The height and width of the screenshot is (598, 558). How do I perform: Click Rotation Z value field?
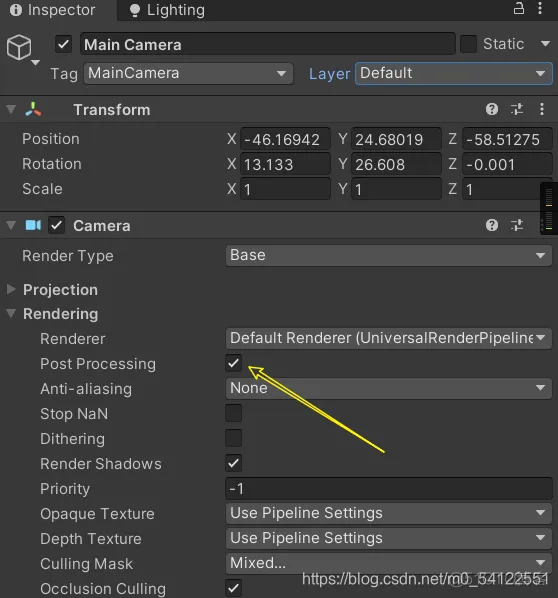pyautogui.click(x=507, y=164)
